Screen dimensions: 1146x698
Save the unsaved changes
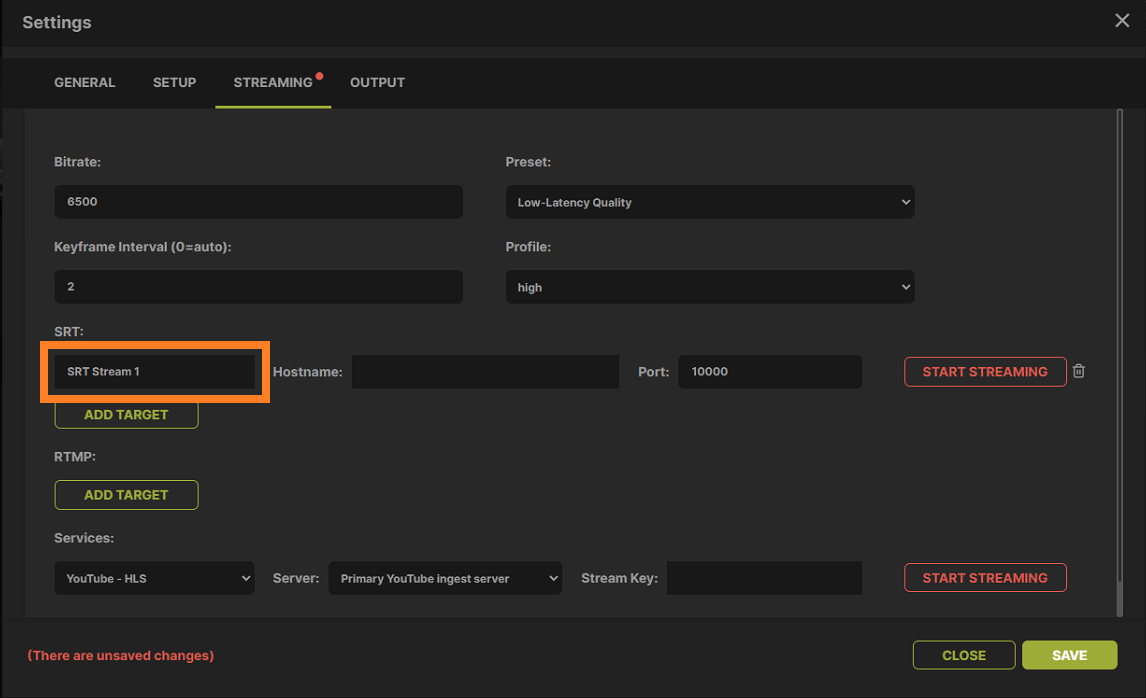pos(1069,655)
